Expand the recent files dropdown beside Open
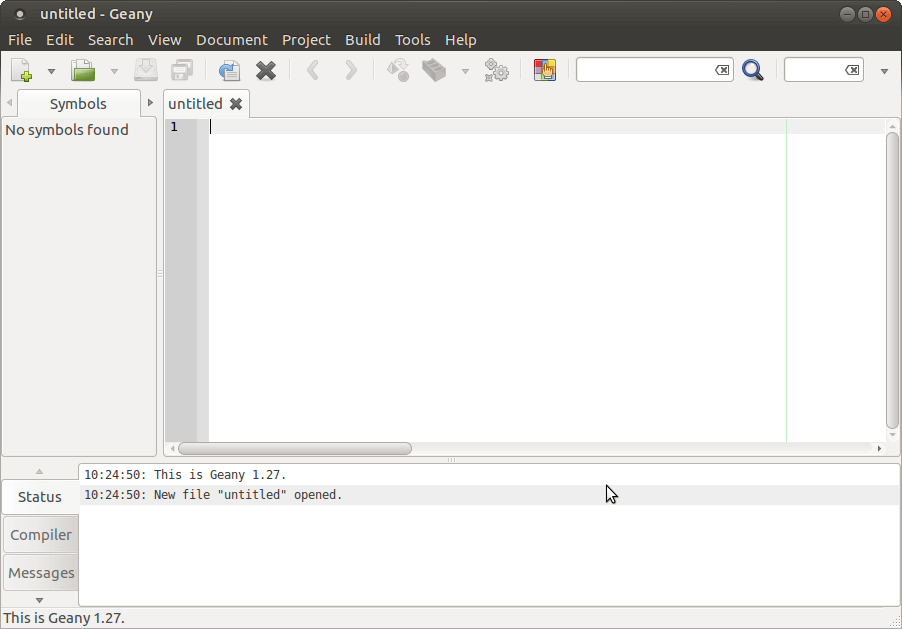The image size is (902, 629). pyautogui.click(x=114, y=72)
